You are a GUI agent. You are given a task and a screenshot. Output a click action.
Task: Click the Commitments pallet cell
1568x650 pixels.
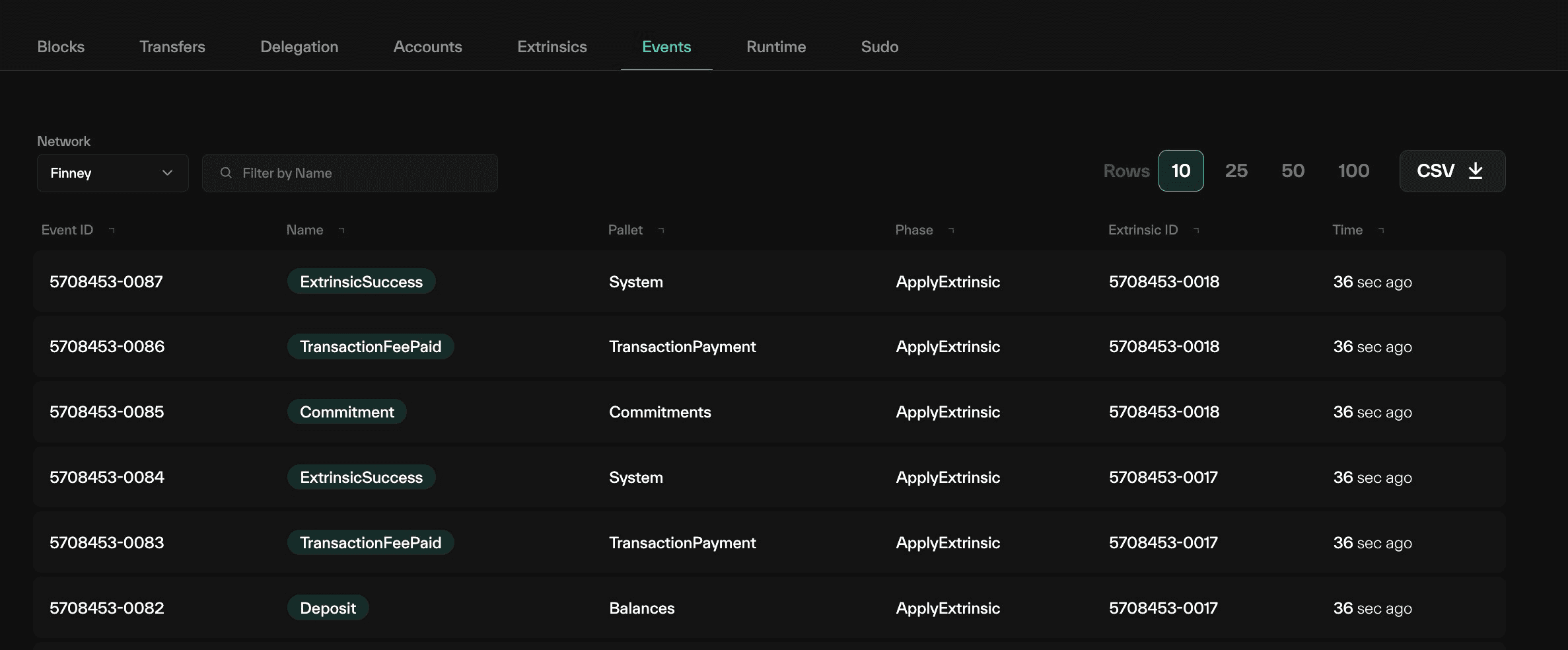tap(660, 412)
